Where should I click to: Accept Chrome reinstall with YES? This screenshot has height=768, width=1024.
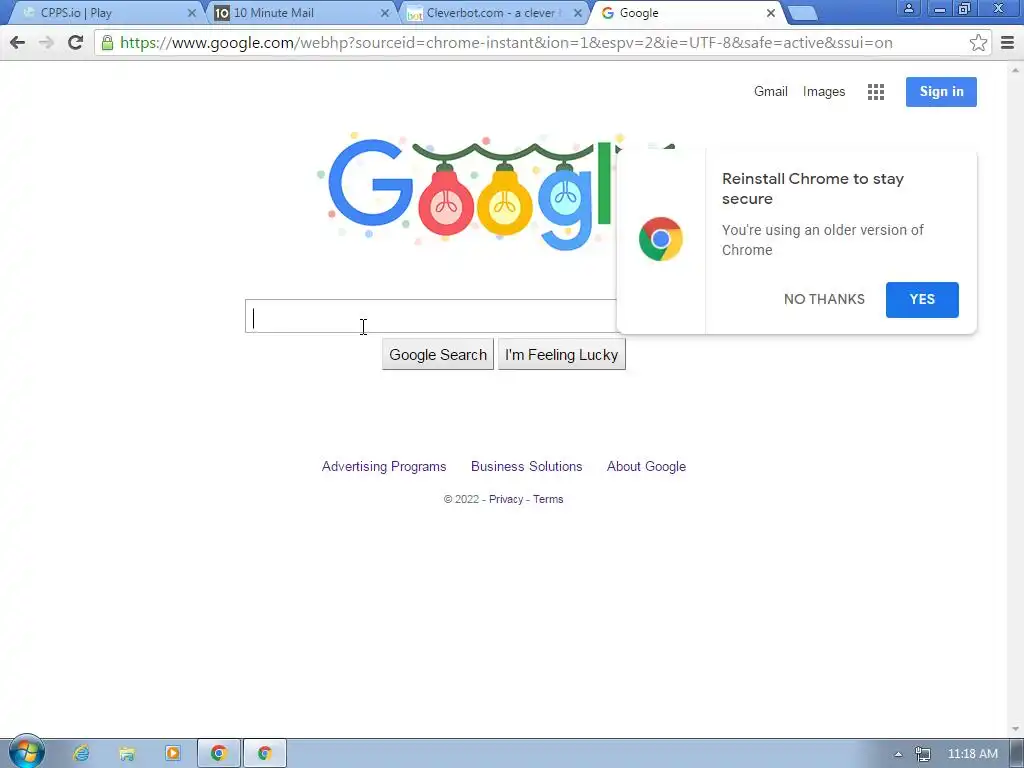922,300
